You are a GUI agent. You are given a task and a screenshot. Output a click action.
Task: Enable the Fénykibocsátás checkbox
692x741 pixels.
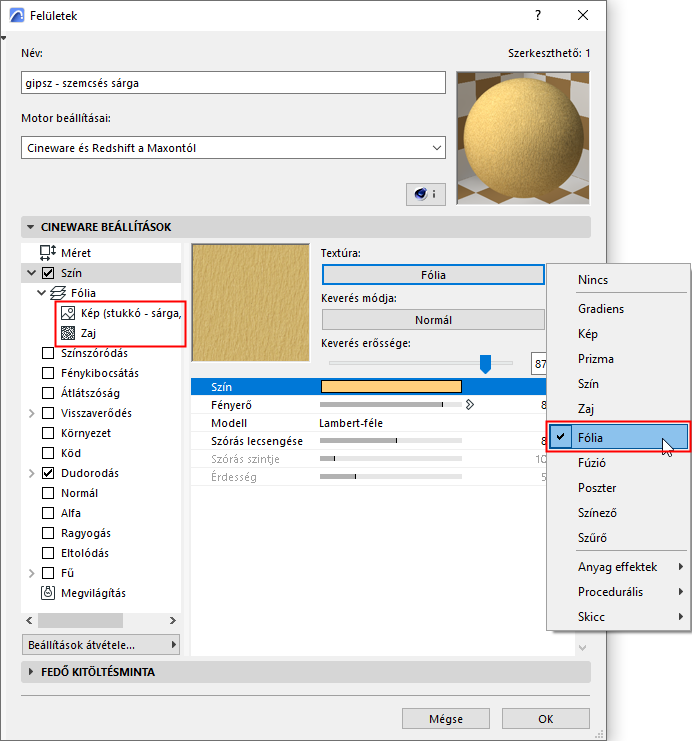click(48, 373)
